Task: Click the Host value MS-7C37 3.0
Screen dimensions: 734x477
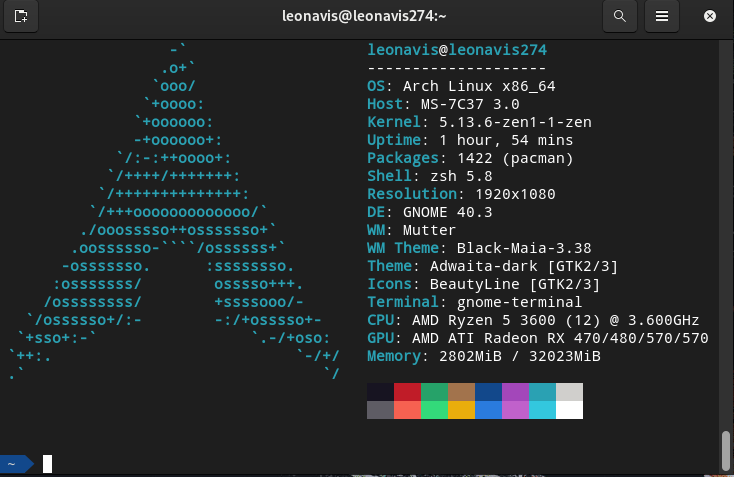Action: [470, 104]
